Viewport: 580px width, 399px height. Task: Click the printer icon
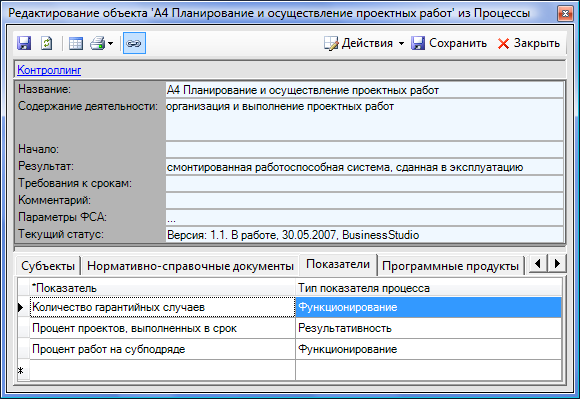pyautogui.click(x=98, y=43)
